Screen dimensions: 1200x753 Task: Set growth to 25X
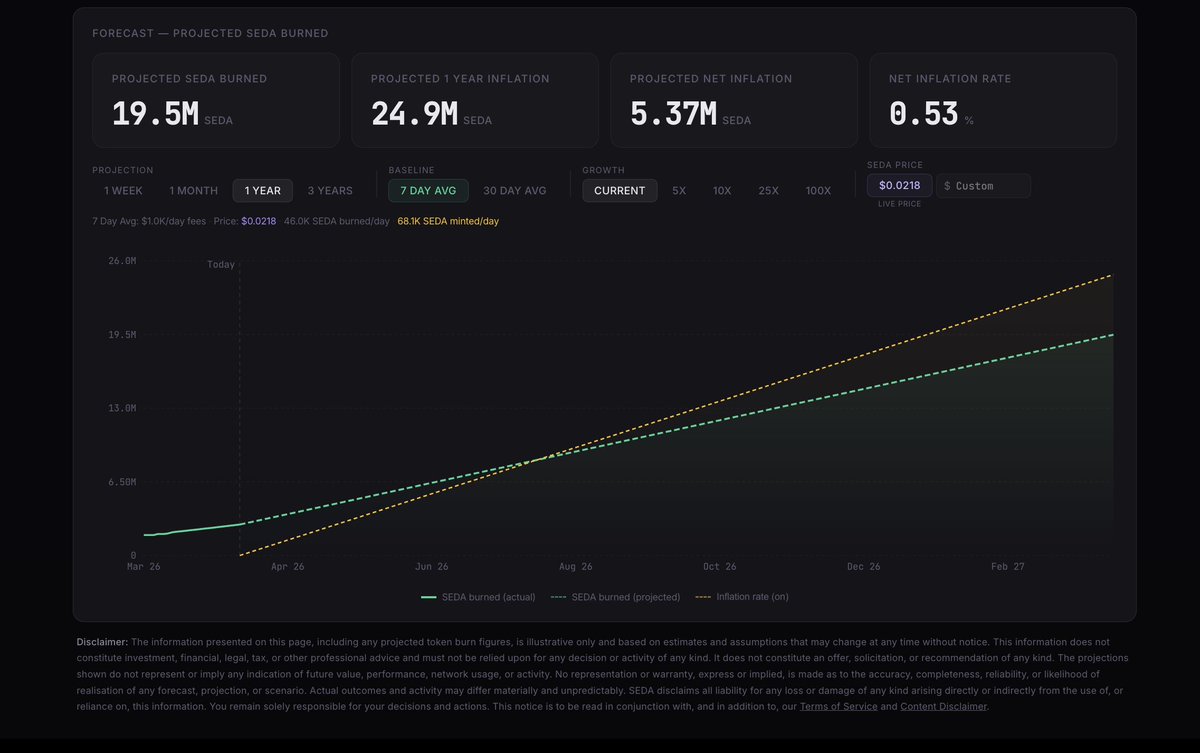768,191
